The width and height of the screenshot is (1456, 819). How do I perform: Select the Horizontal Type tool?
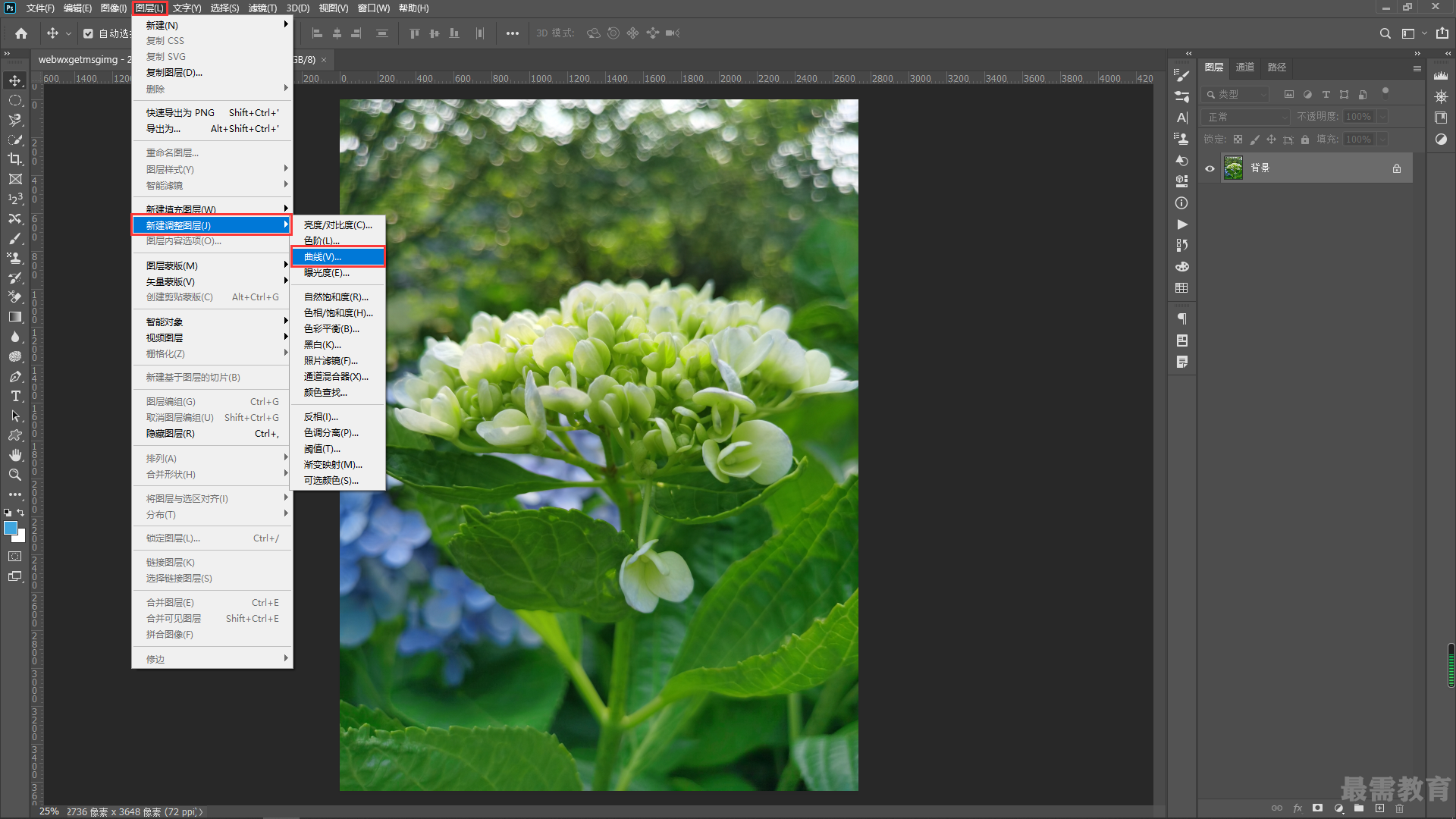(15, 396)
